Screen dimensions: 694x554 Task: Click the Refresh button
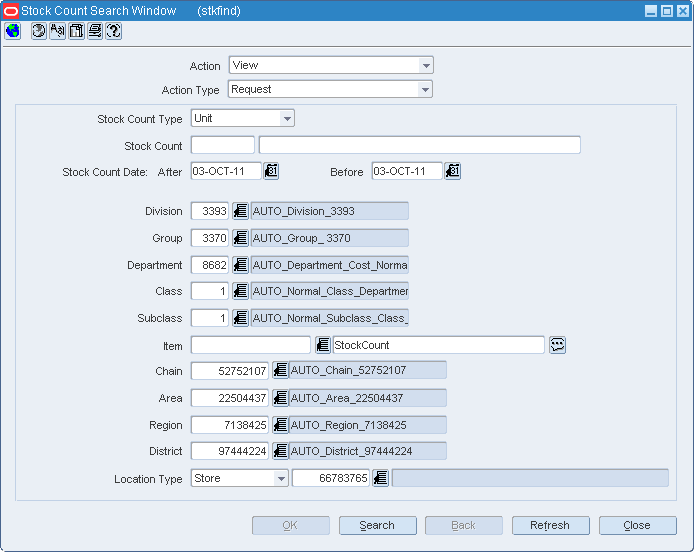click(x=551, y=525)
